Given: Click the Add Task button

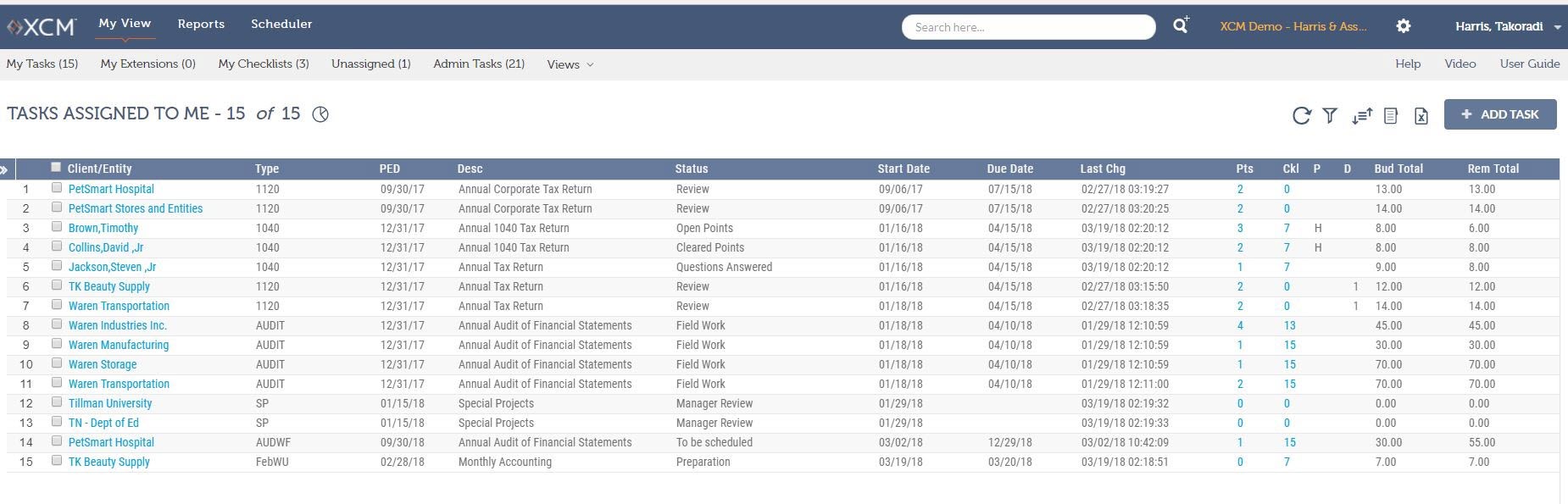Looking at the screenshot, I should [x=1500, y=114].
